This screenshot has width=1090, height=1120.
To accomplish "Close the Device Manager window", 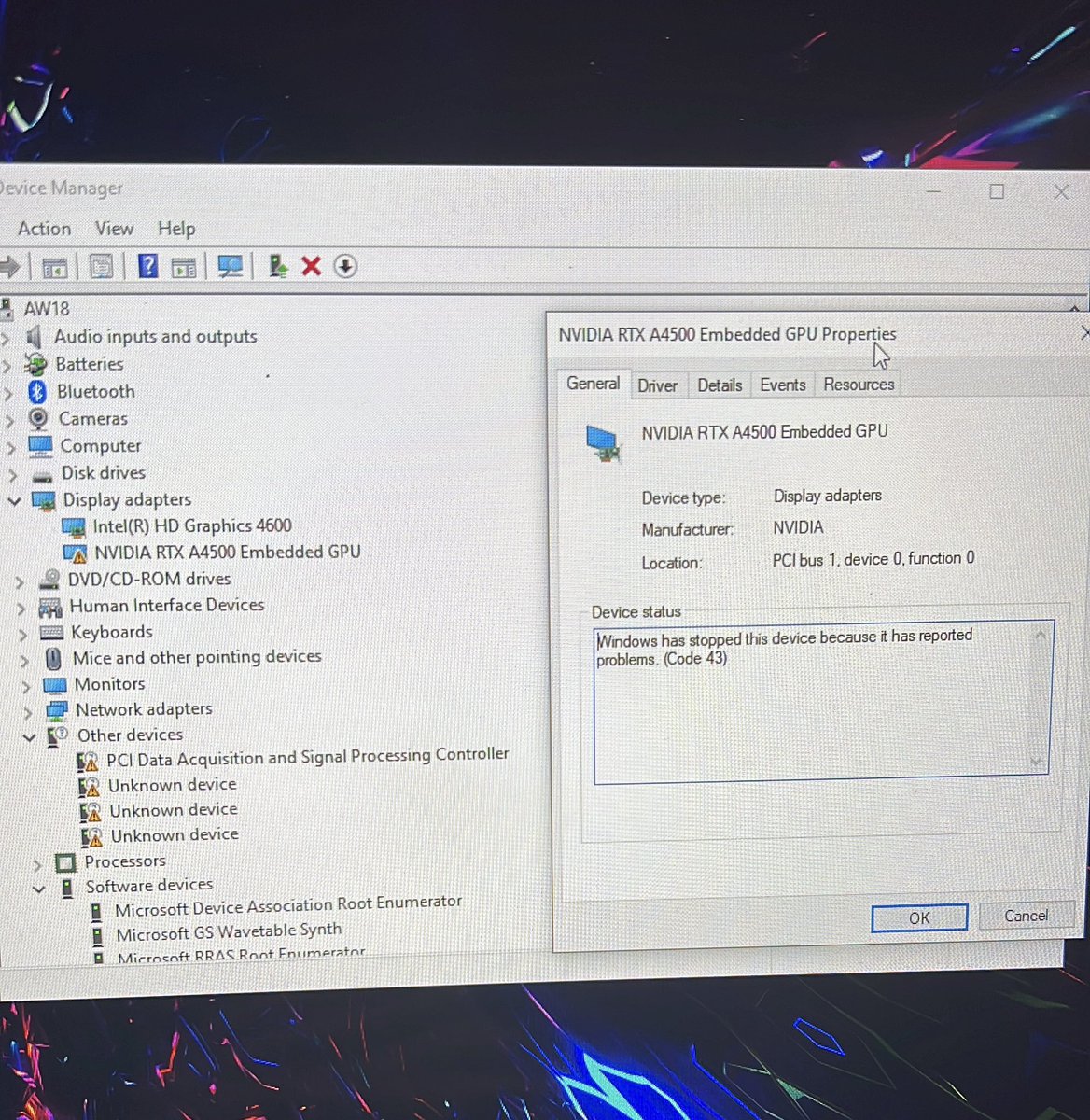I will click(x=1061, y=192).
